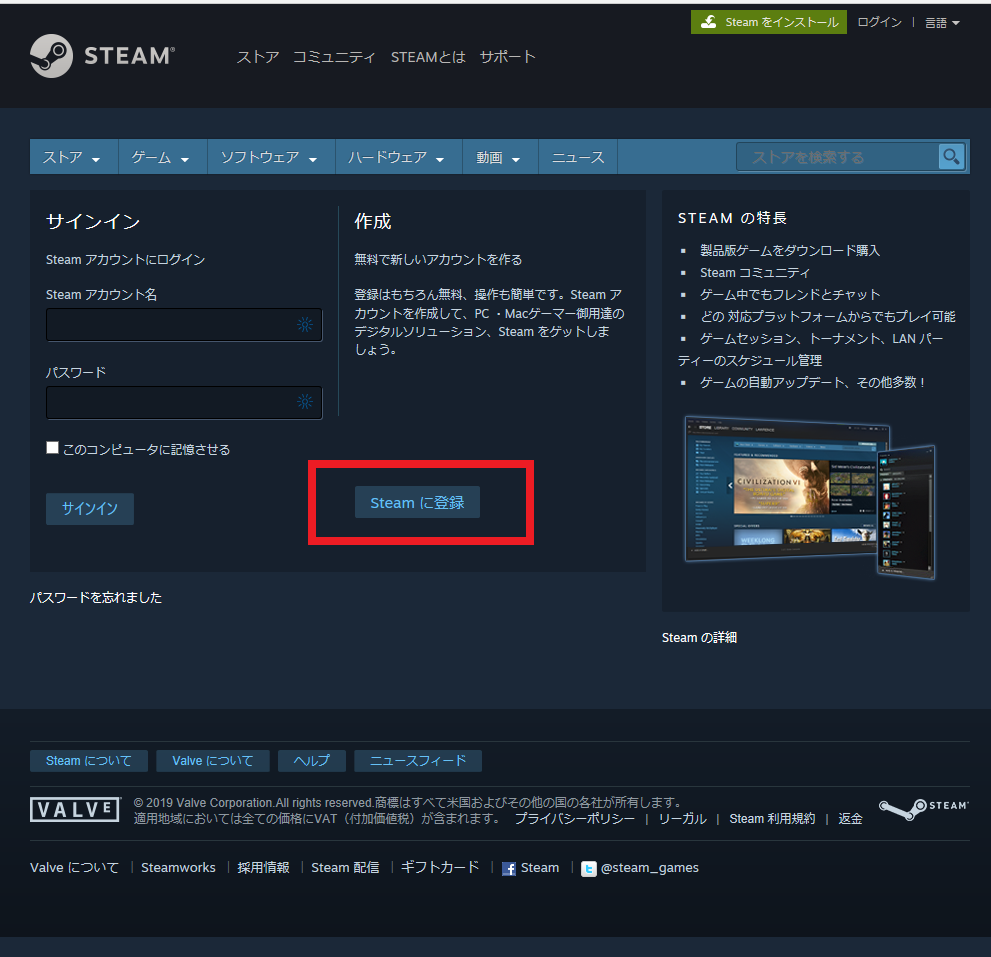
Task: Open the 採用情報 link
Action: pyautogui.click(x=264, y=867)
